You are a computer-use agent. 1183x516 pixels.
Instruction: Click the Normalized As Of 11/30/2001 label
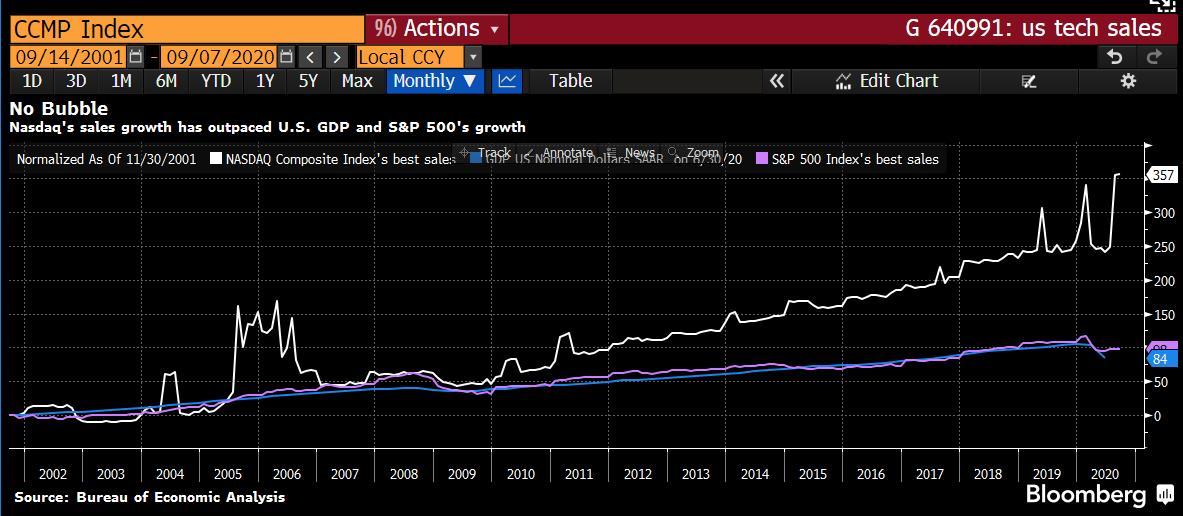click(x=106, y=159)
